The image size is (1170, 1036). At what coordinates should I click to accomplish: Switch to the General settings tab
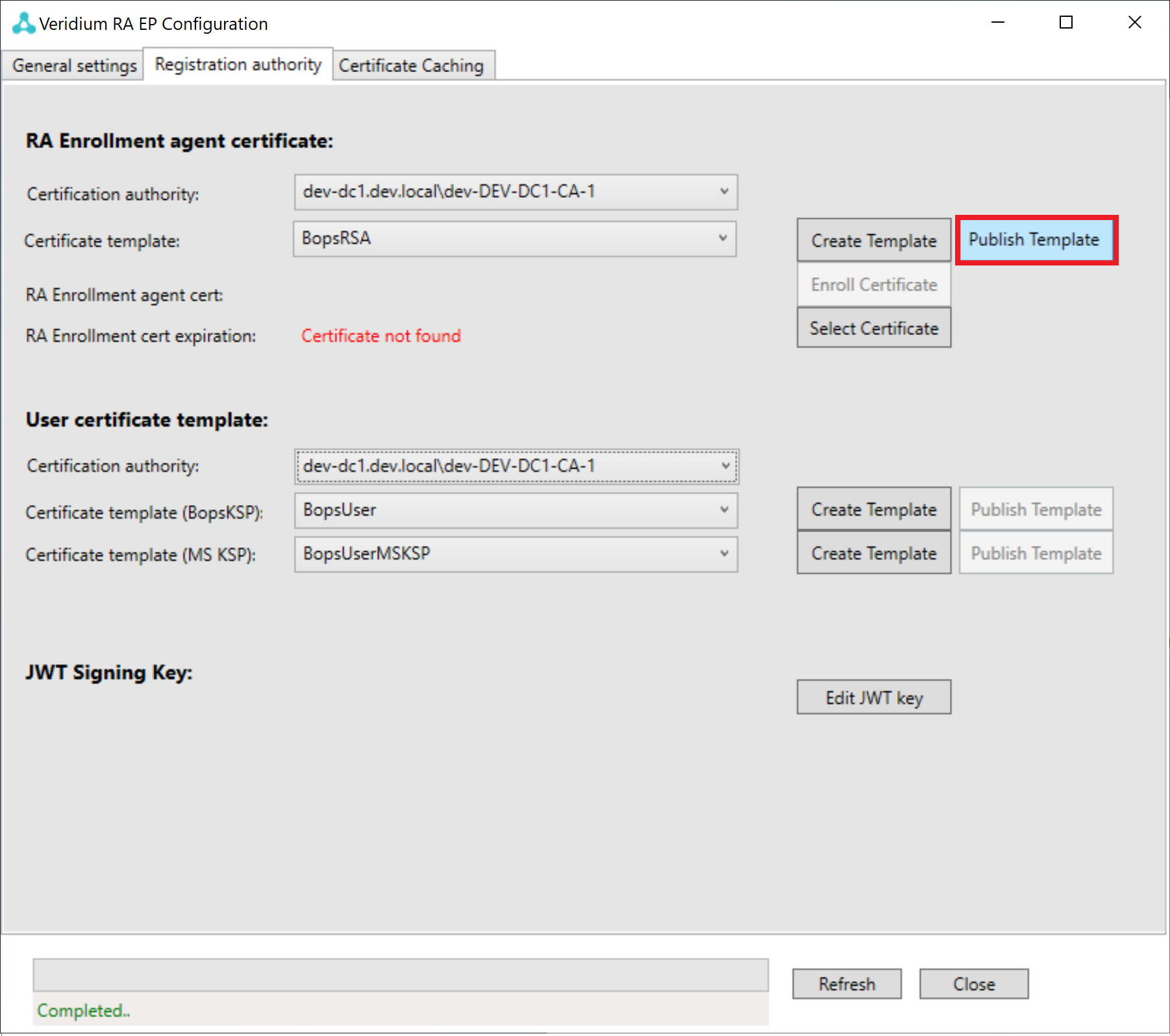[x=74, y=66]
